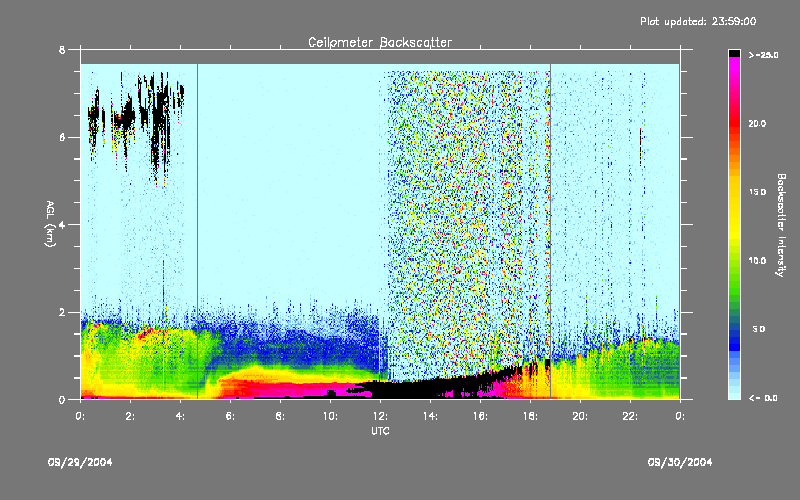
Task: Click the x-axis tick label 4:
Action: click(x=180, y=416)
